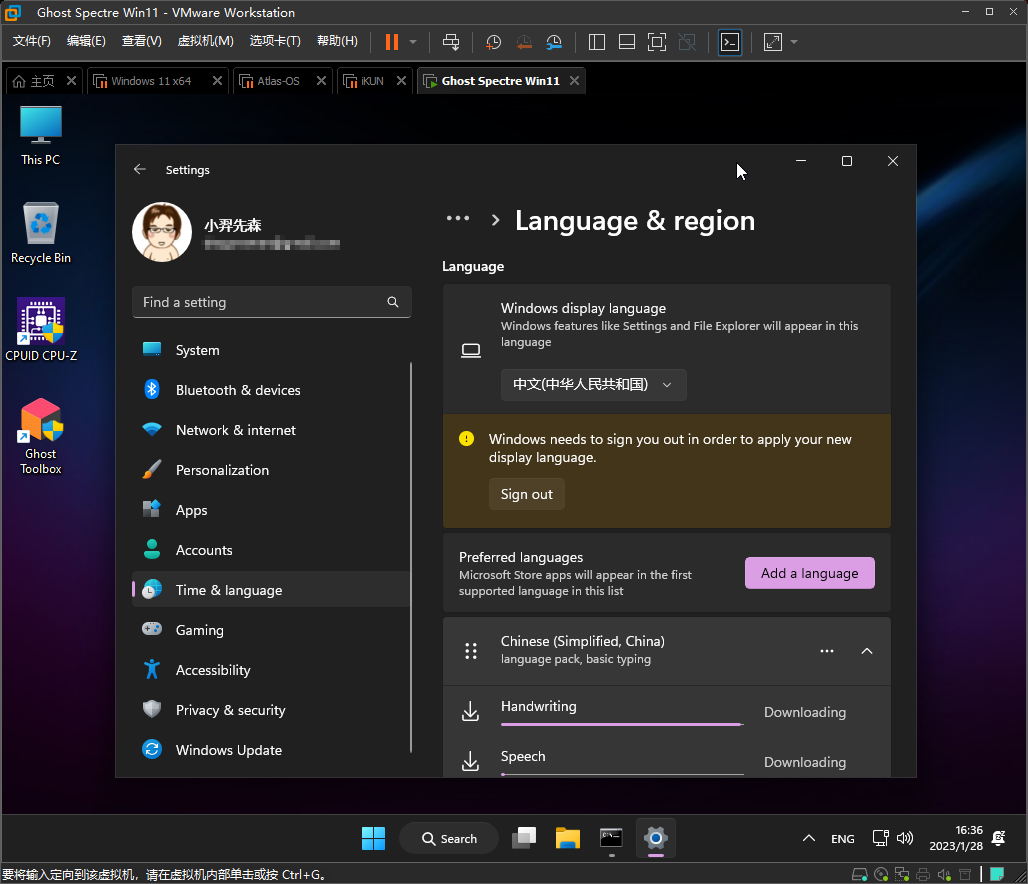1028x884 pixels.
Task: Click the VMware take snapshot icon
Action: (493, 42)
